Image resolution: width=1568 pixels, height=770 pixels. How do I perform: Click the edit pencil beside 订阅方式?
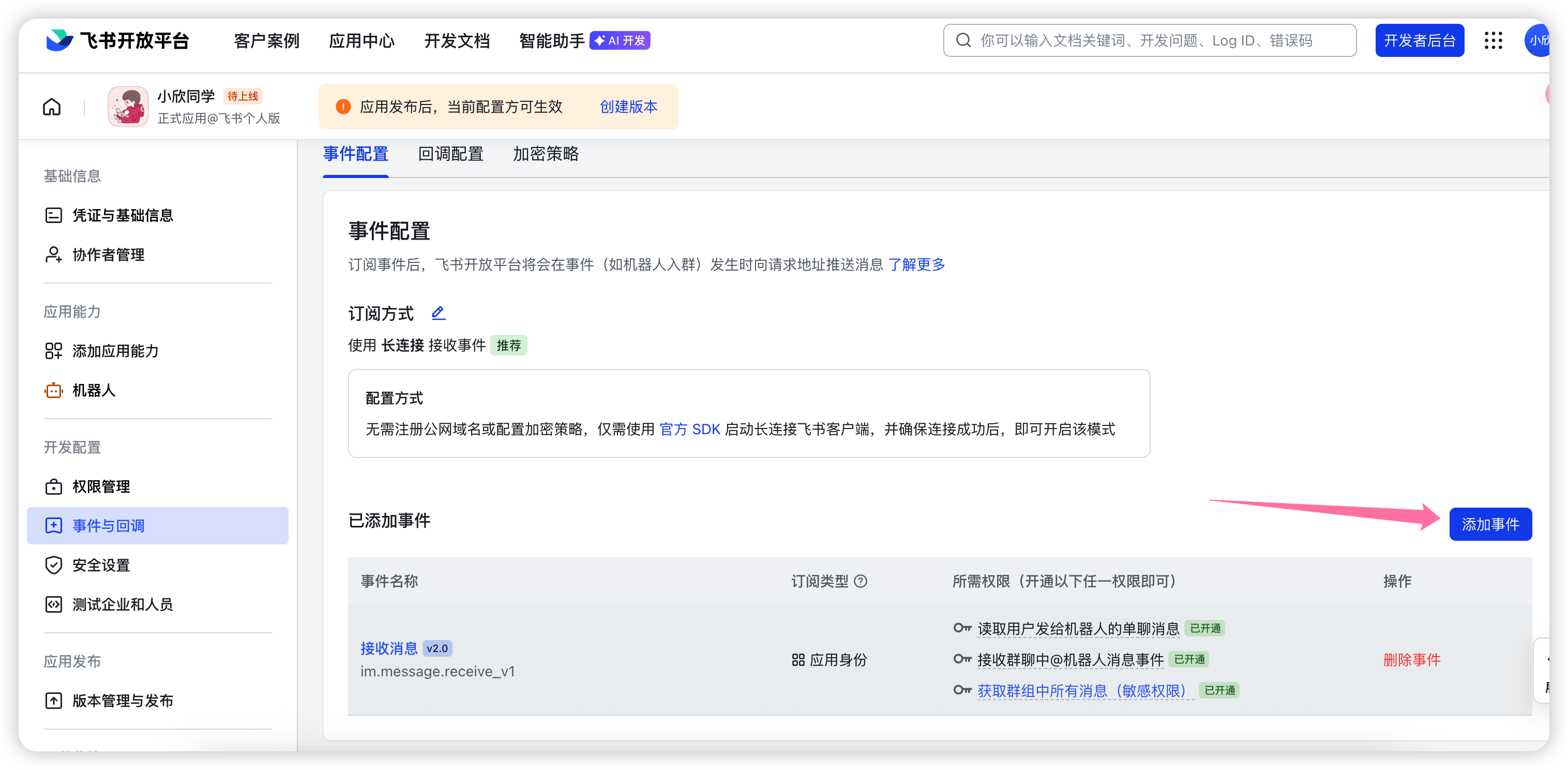click(x=438, y=313)
